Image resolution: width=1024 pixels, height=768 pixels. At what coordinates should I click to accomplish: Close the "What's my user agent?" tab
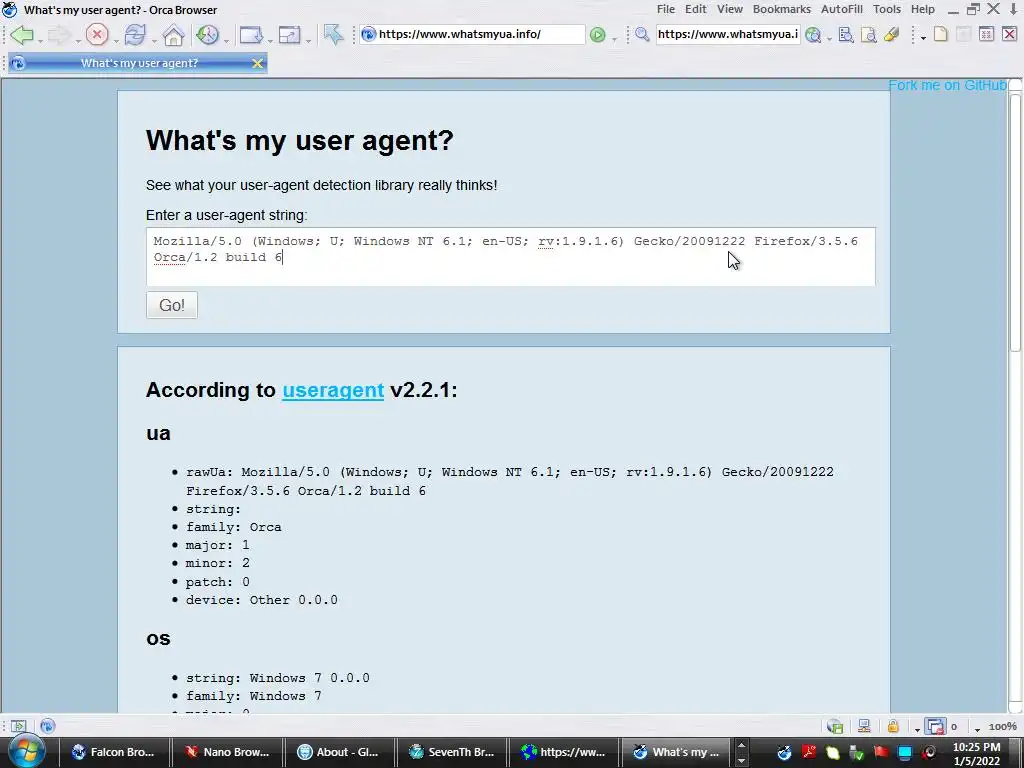(257, 63)
